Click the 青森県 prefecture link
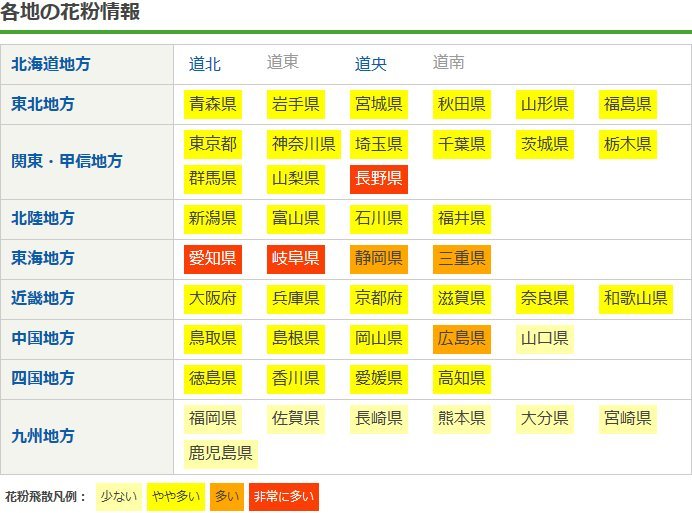Screen dimensions: 692x513 pos(213,104)
